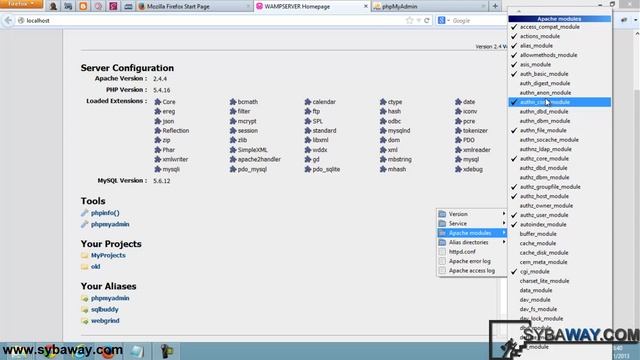Open the old project link
This screenshot has height=360, width=640.
[96, 267]
